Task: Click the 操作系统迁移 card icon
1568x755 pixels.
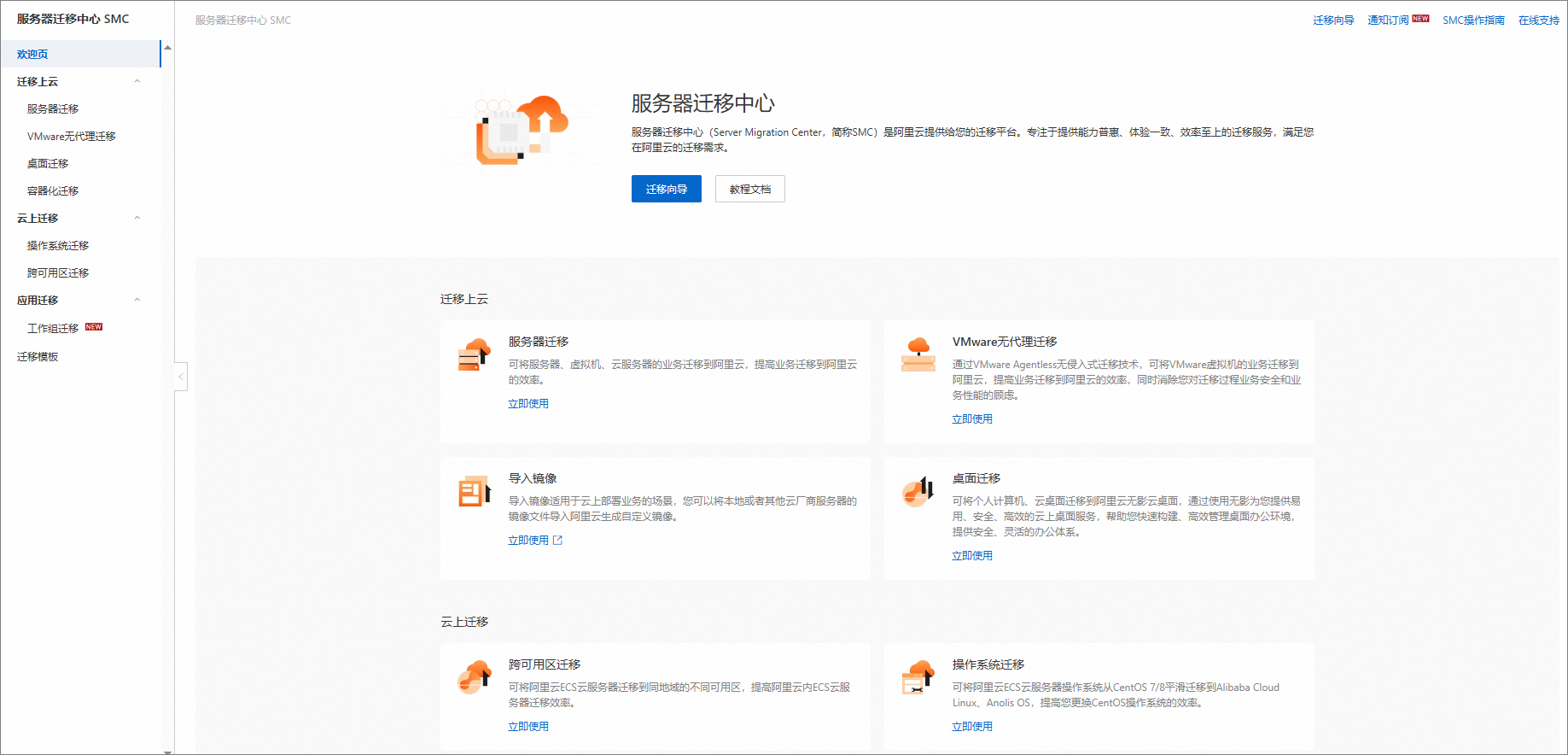Action: pos(918,677)
